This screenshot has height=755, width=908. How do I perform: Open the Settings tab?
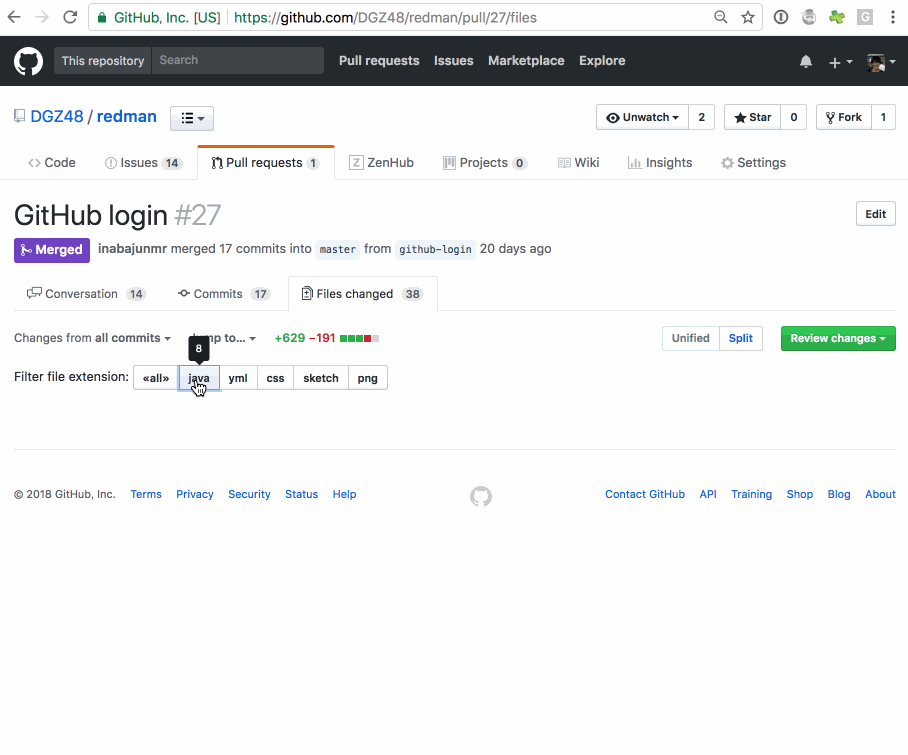[x=753, y=163]
